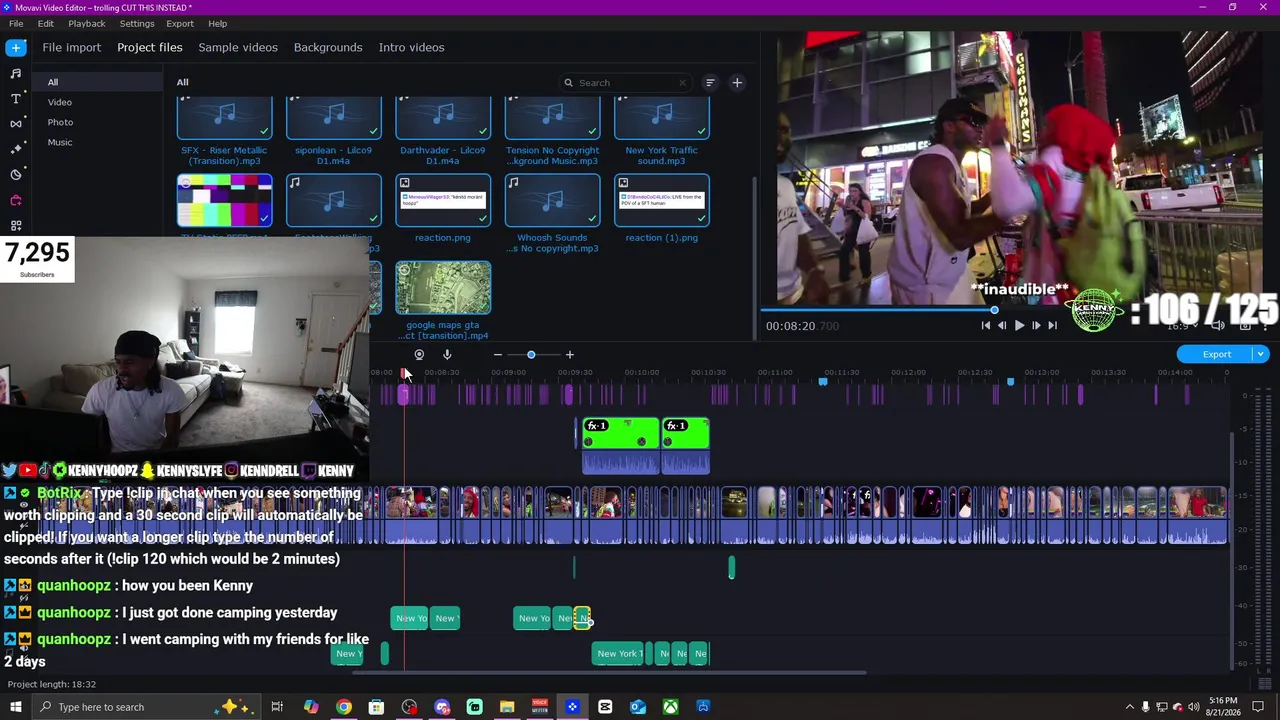The width and height of the screenshot is (1280, 720).
Task: Open Task View from the taskbar
Action: 277,707
